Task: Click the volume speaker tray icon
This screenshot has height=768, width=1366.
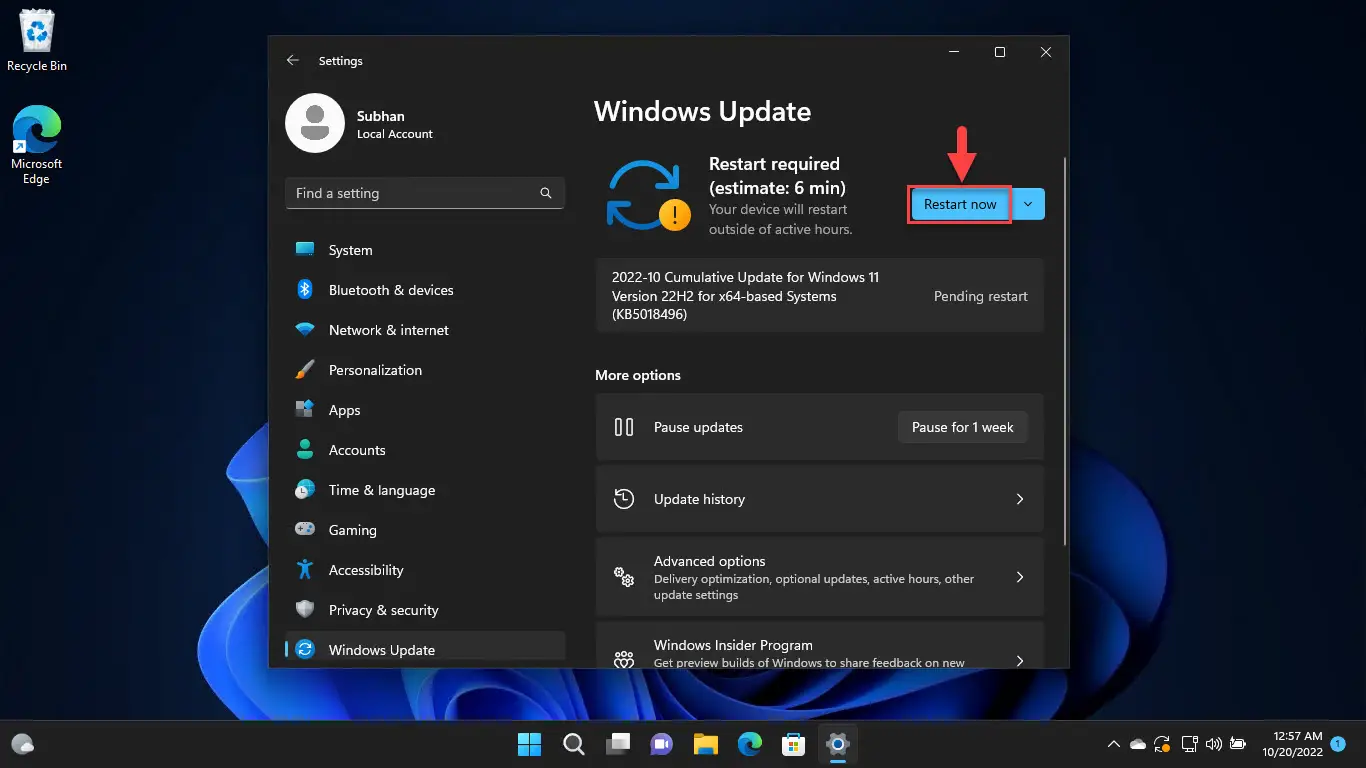Action: (1214, 744)
